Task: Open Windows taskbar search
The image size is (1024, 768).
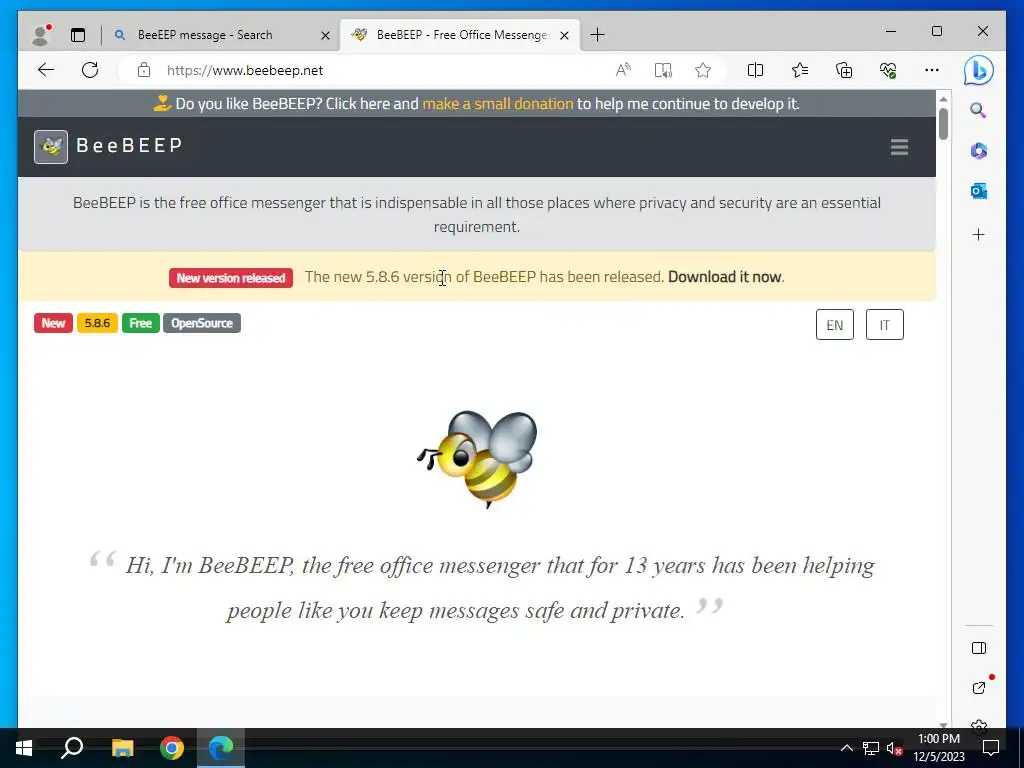Action: point(72,748)
